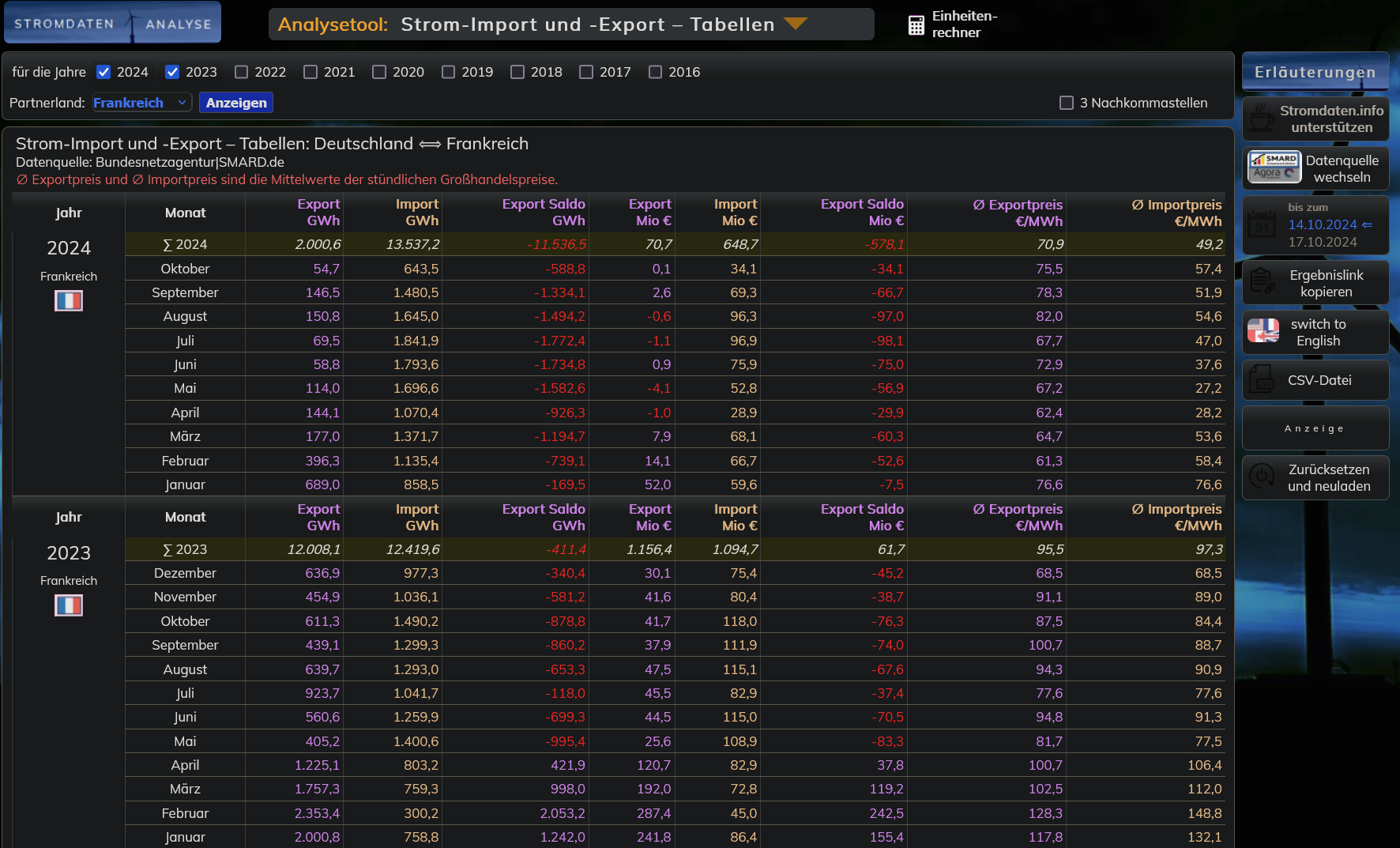
Task: Click the 2023 März saldo value 998,0
Action: (x=568, y=789)
